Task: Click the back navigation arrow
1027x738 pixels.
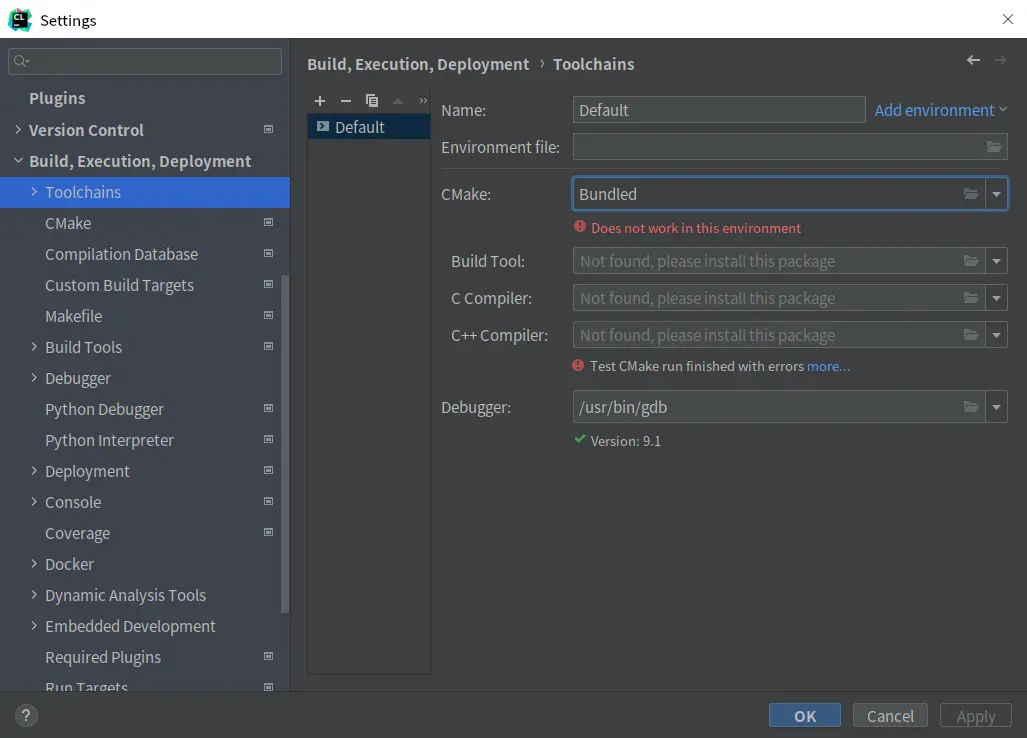Action: click(973, 61)
